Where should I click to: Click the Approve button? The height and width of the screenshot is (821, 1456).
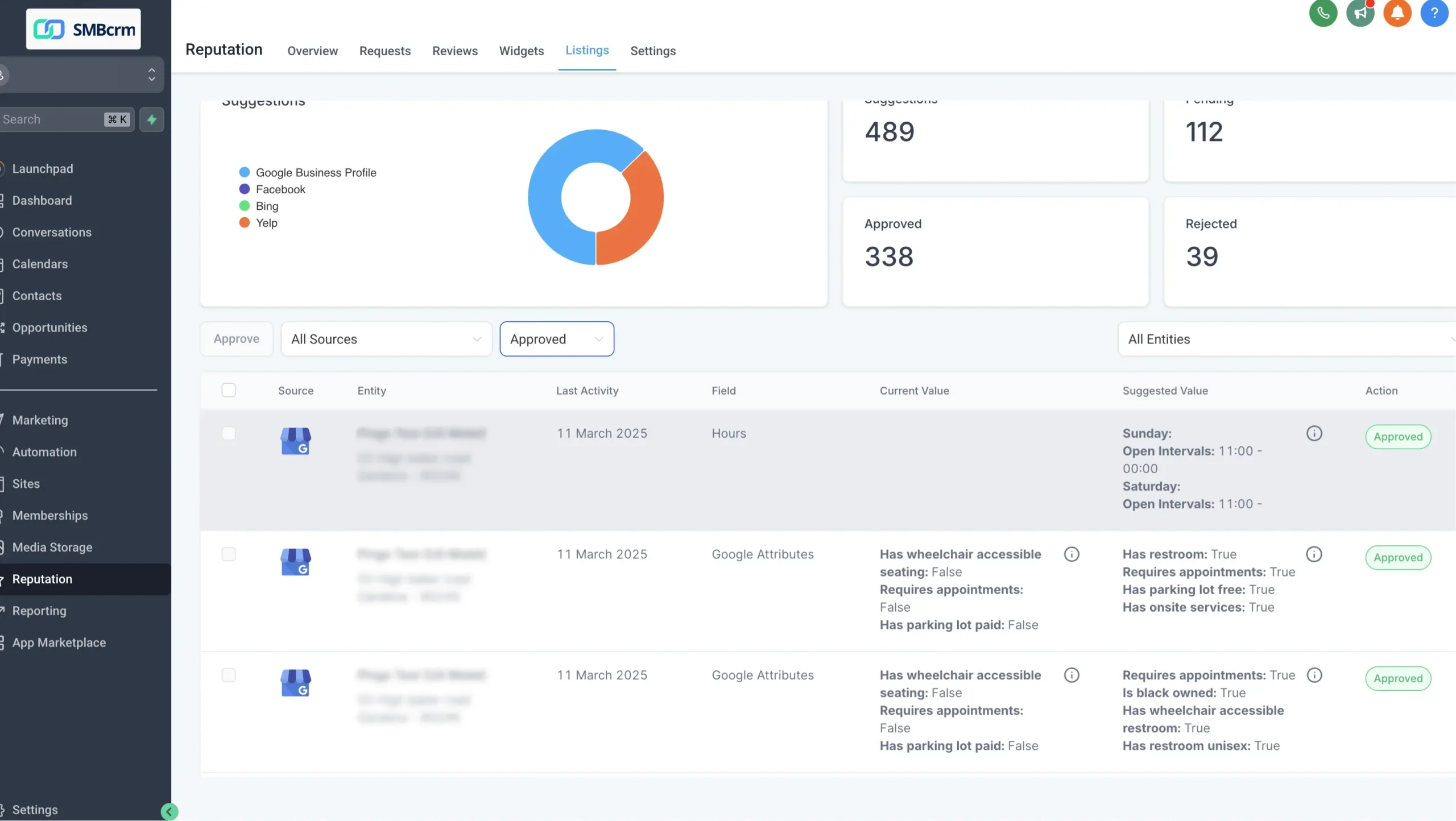[237, 339]
